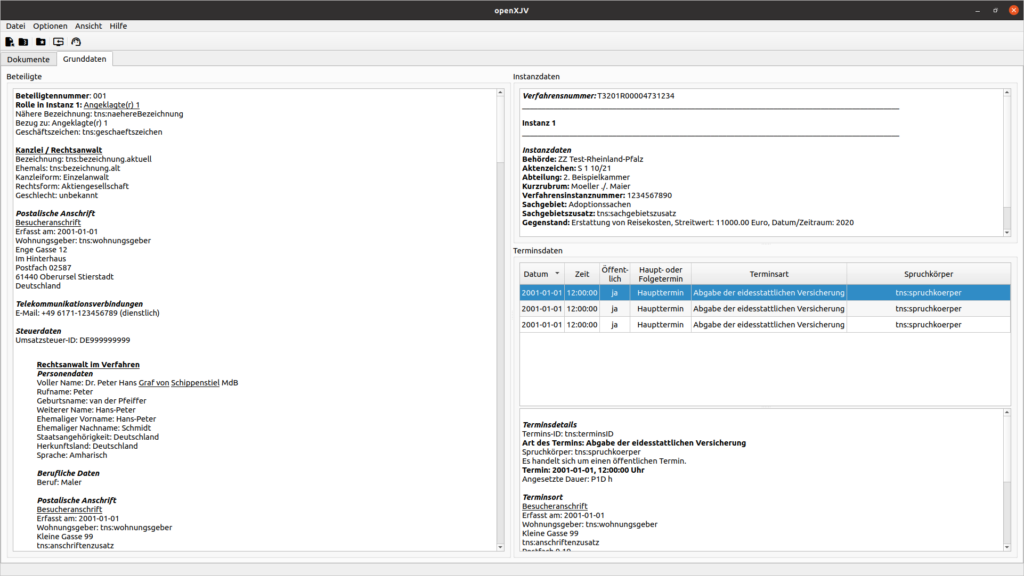Sort by the Zeit column header
1024x576 pixels.
coord(582,274)
